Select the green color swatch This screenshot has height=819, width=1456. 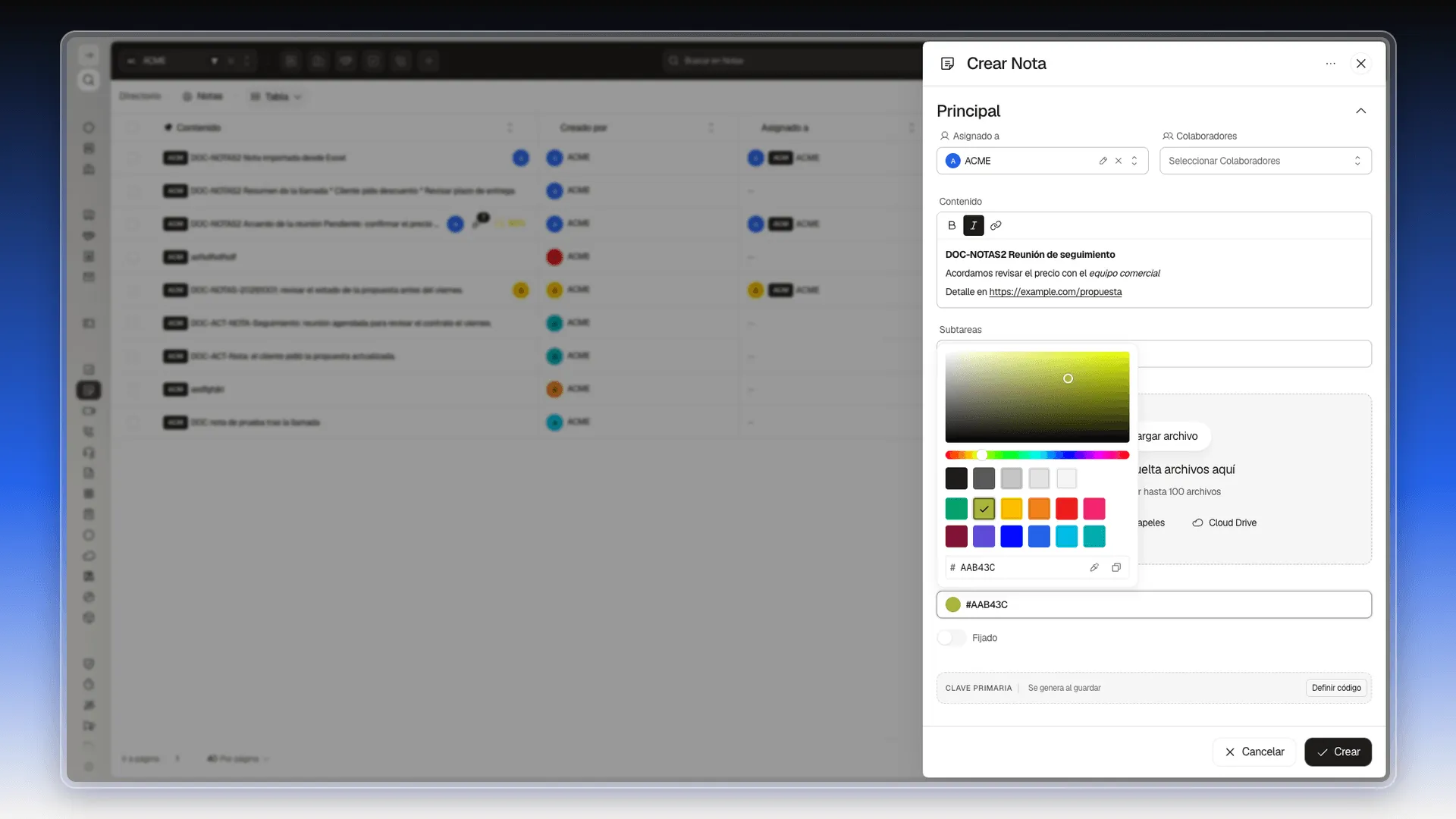click(956, 509)
